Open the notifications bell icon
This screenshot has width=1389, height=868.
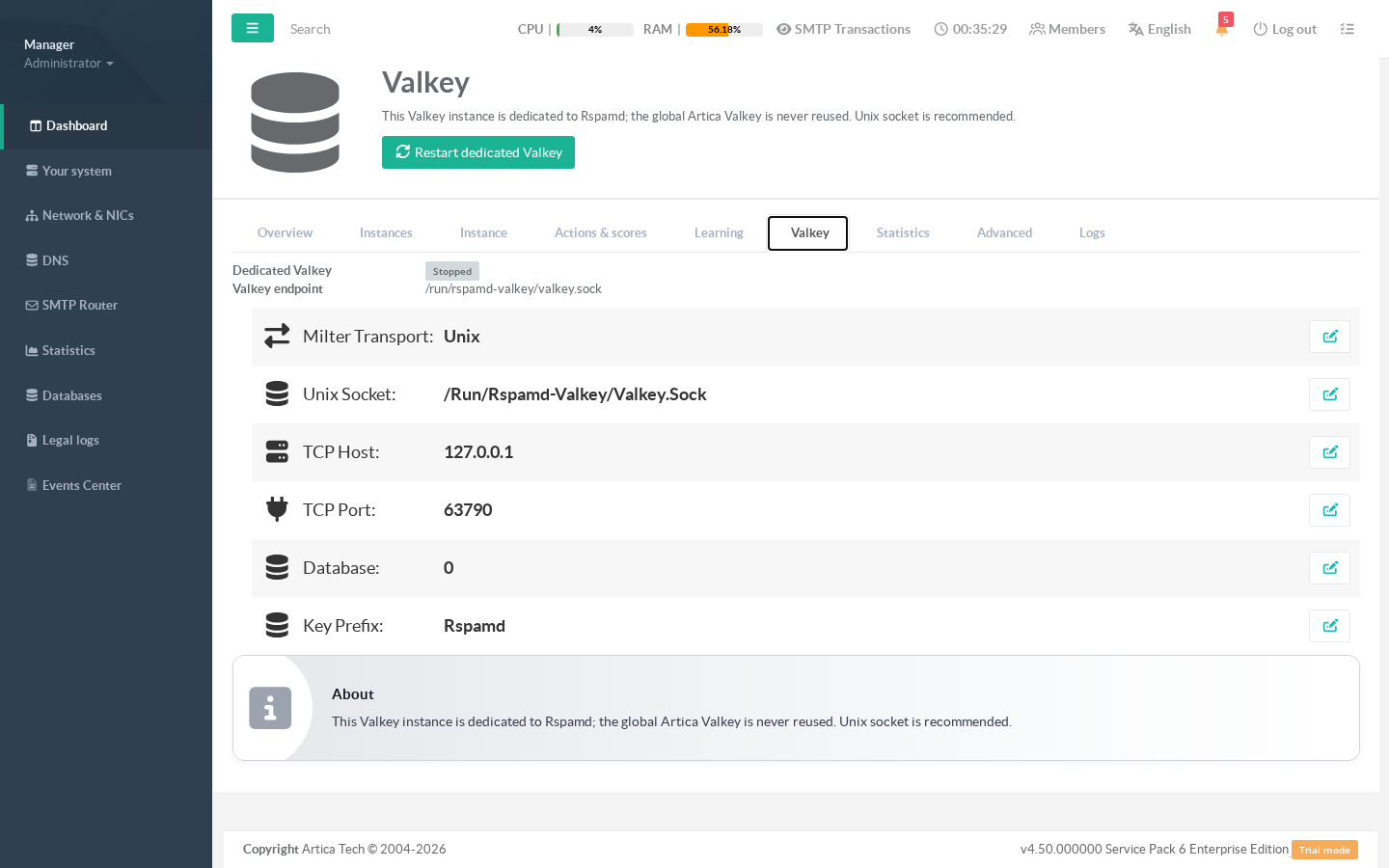[x=1222, y=28]
